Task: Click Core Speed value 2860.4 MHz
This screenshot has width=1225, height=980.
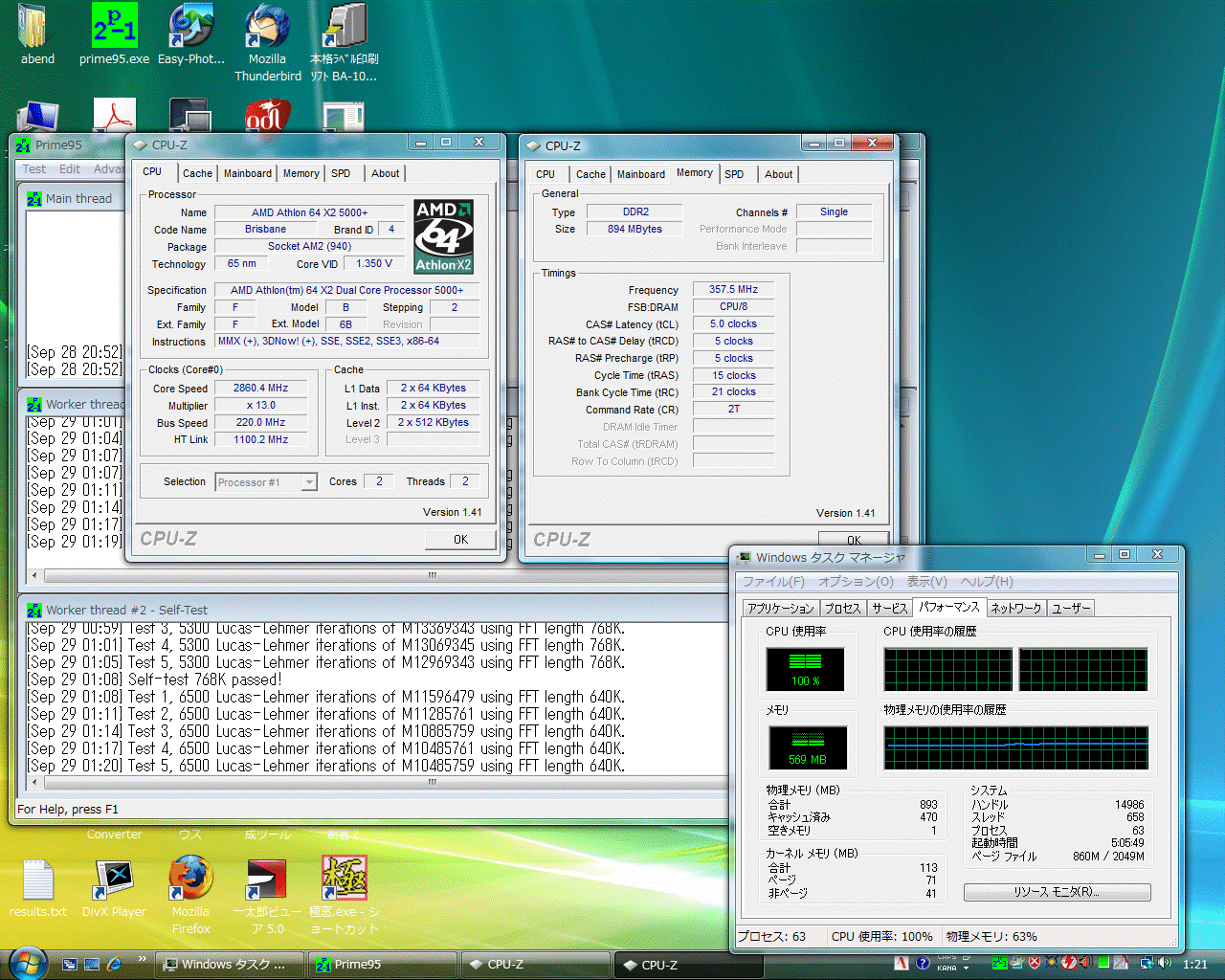Action: tap(260, 389)
